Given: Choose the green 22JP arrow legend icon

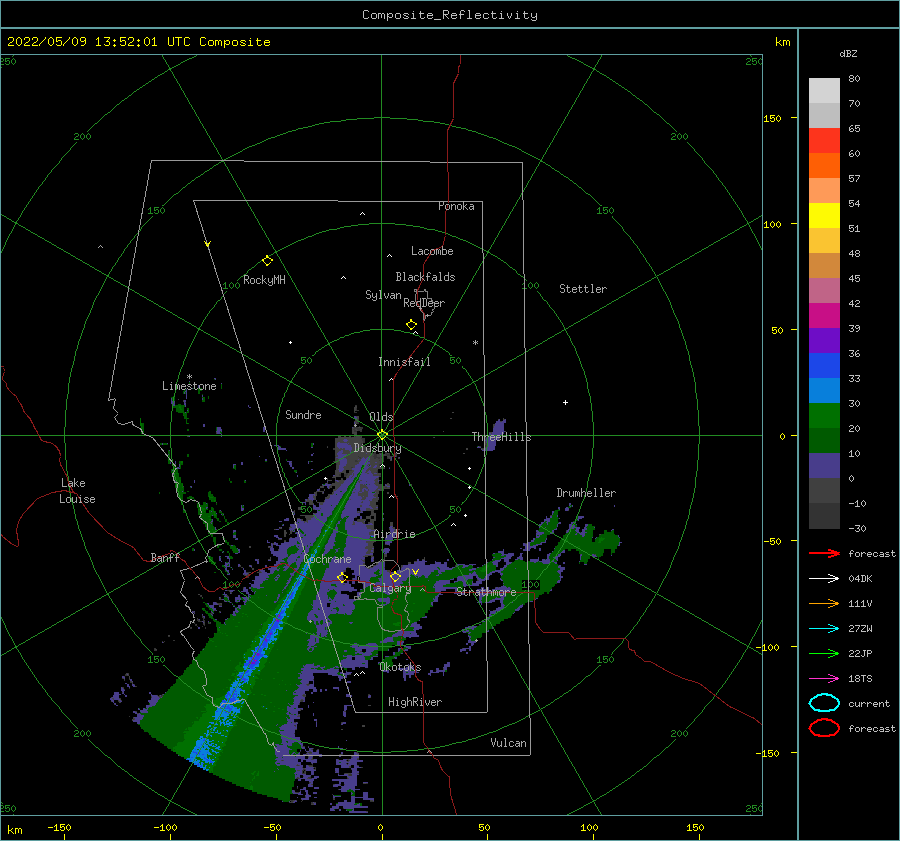Looking at the screenshot, I should click(x=824, y=653).
